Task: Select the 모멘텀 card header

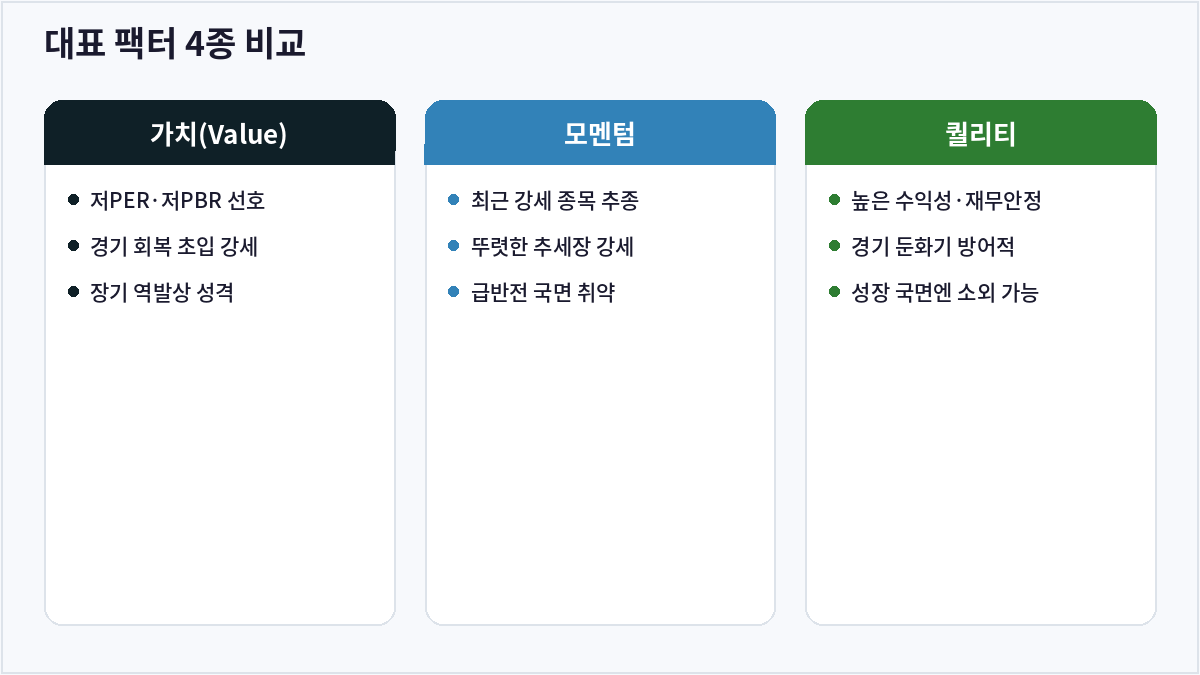Action: (600, 133)
